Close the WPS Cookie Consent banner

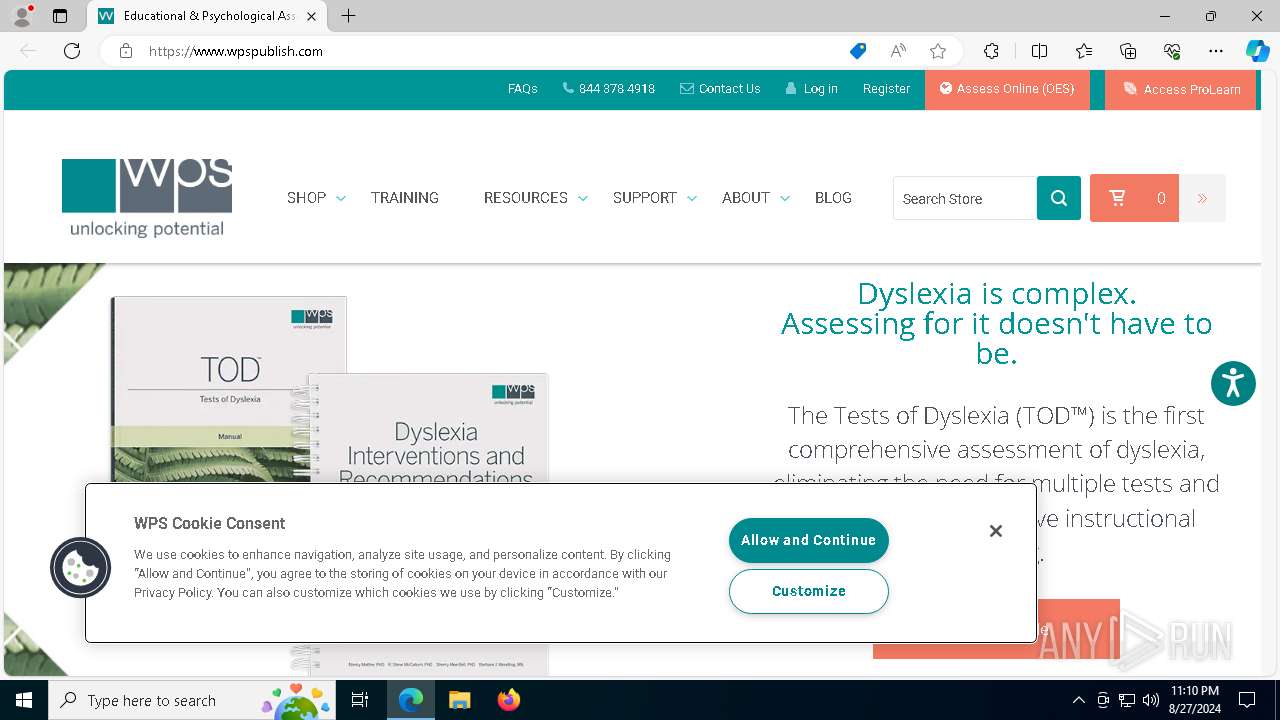pyautogui.click(x=996, y=531)
